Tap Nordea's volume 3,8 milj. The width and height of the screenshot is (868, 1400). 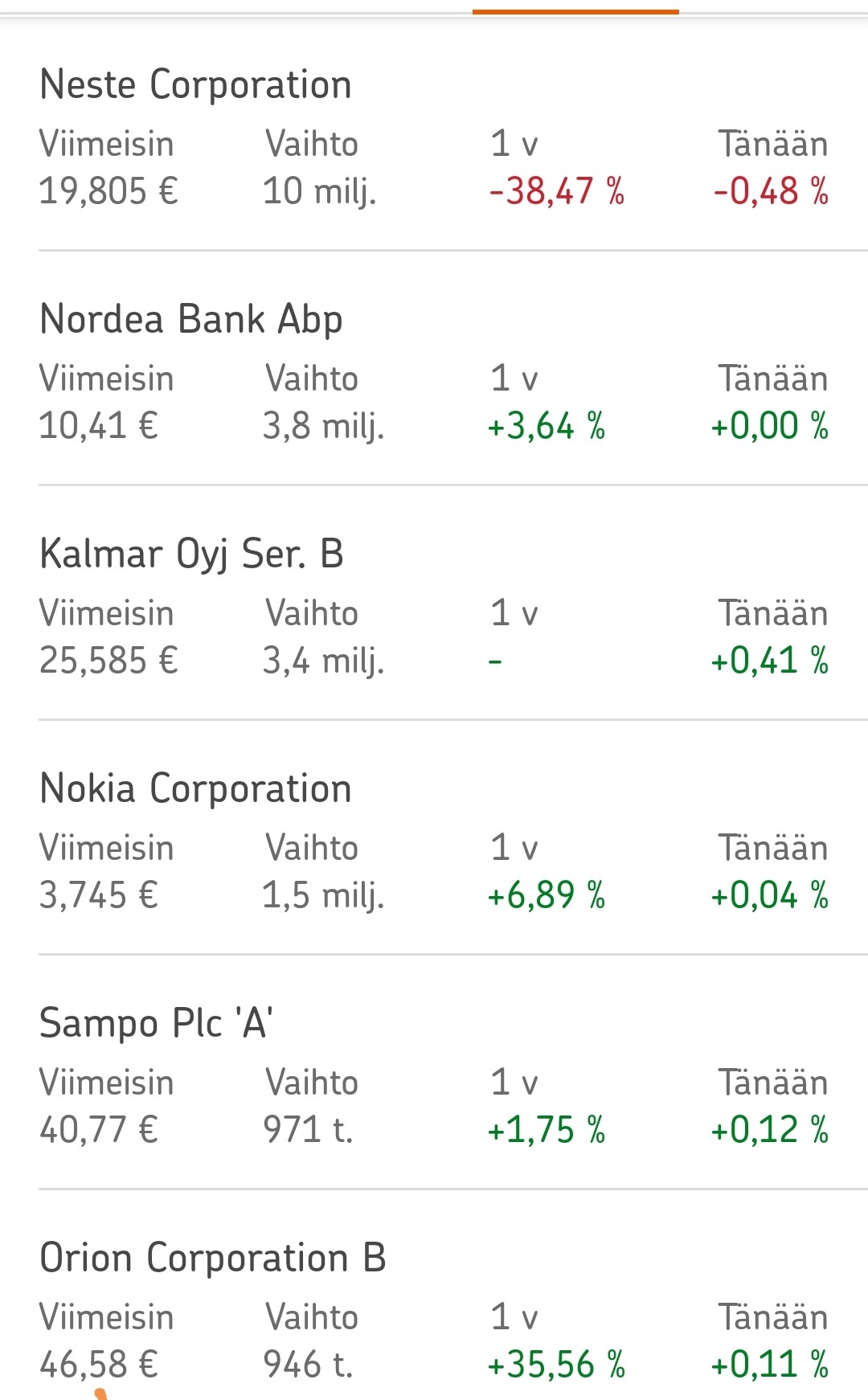(323, 426)
